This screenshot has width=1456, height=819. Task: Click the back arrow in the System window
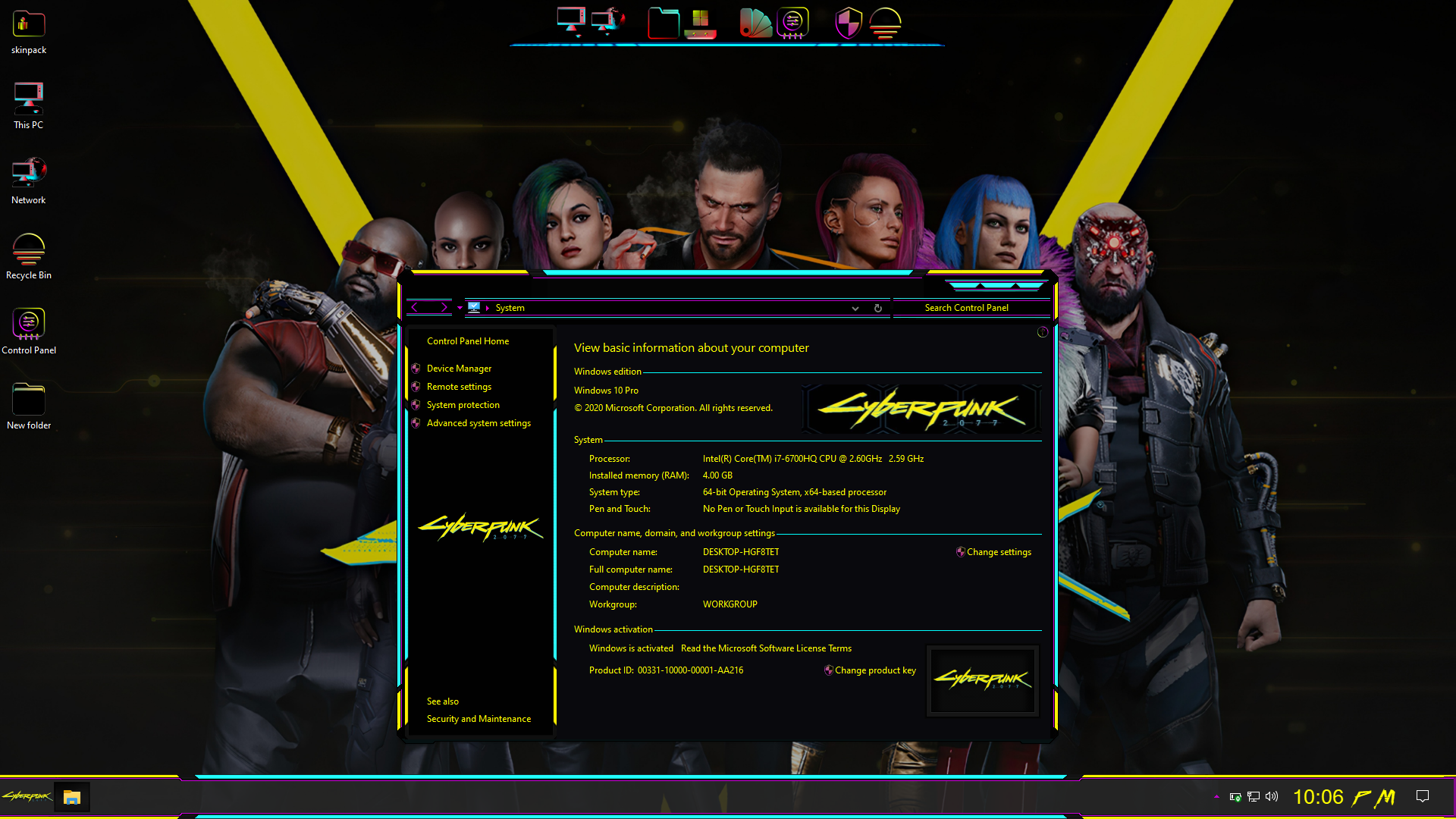[x=415, y=308]
